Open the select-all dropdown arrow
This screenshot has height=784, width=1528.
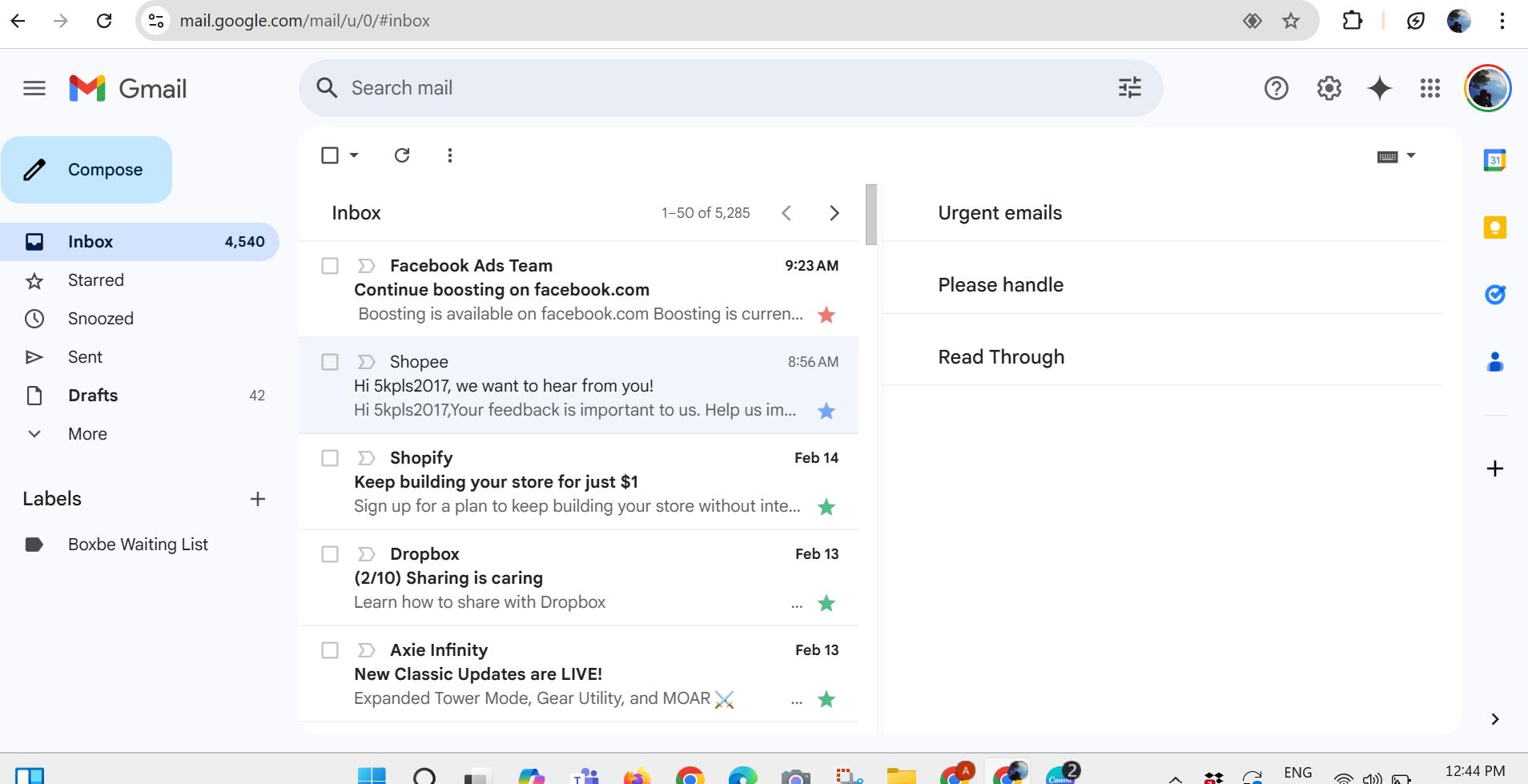tap(354, 155)
